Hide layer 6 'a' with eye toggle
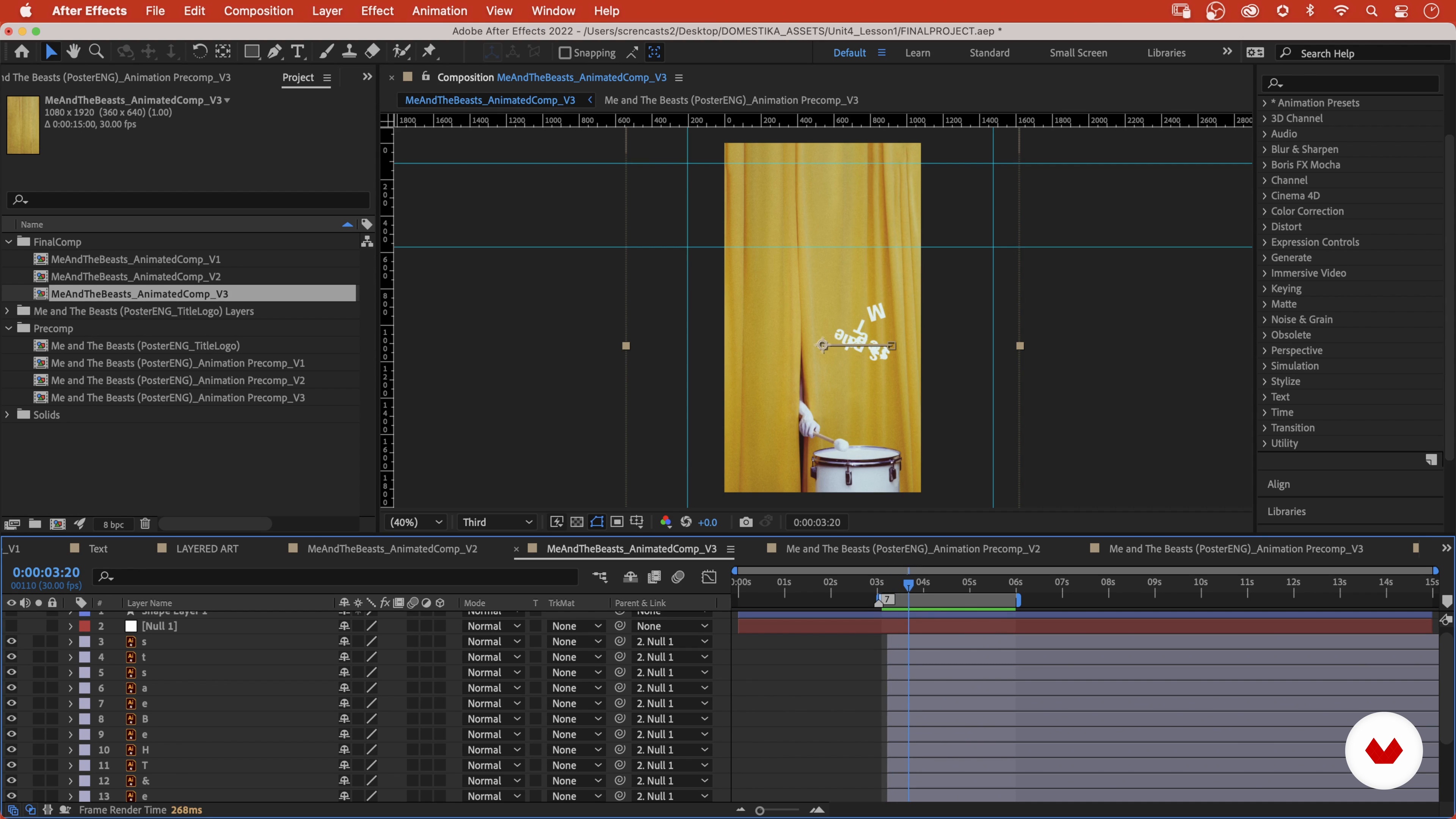1456x819 pixels. (x=11, y=687)
